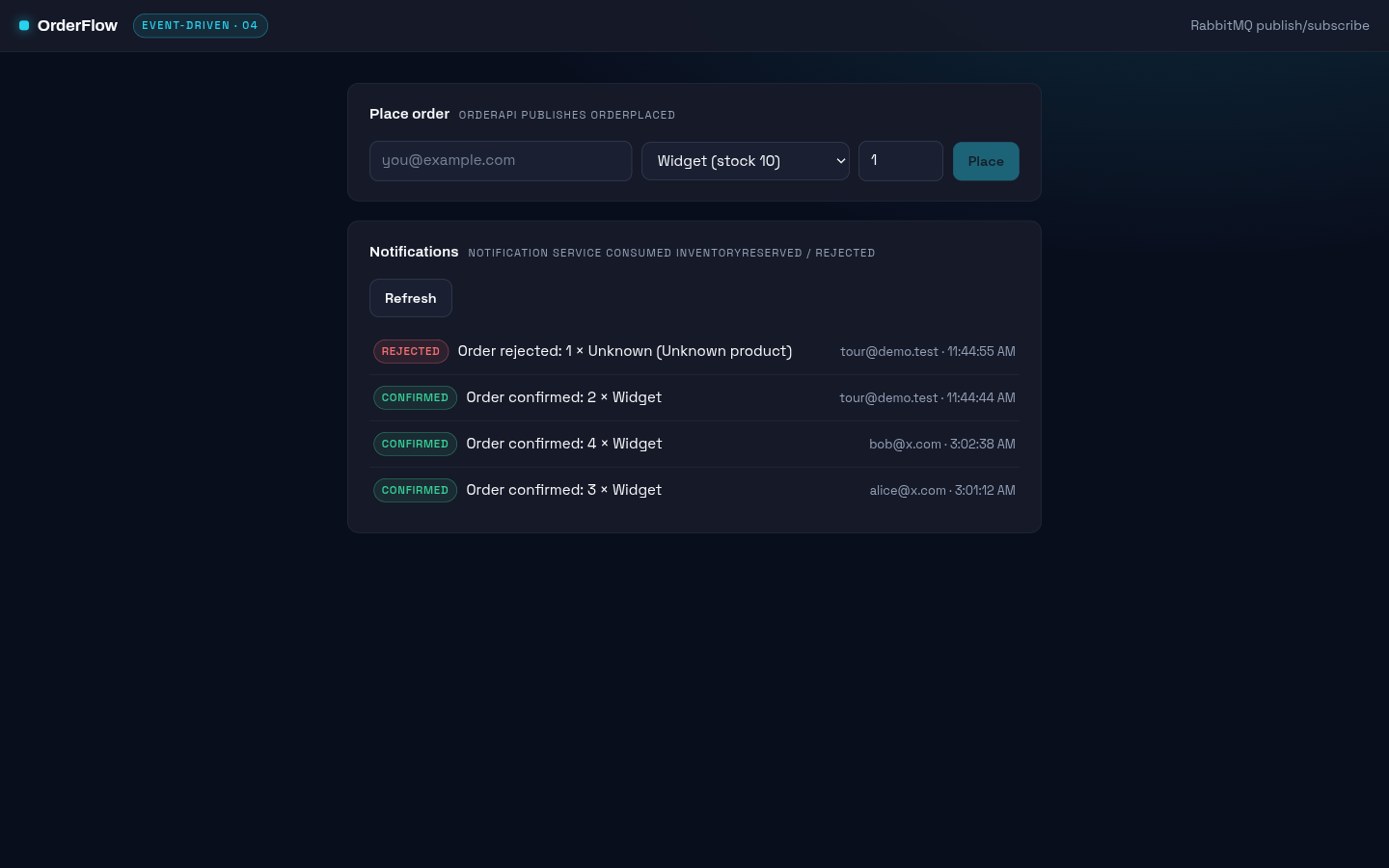Click the RabbitMQ publish/subscribe header text

click(1280, 25)
